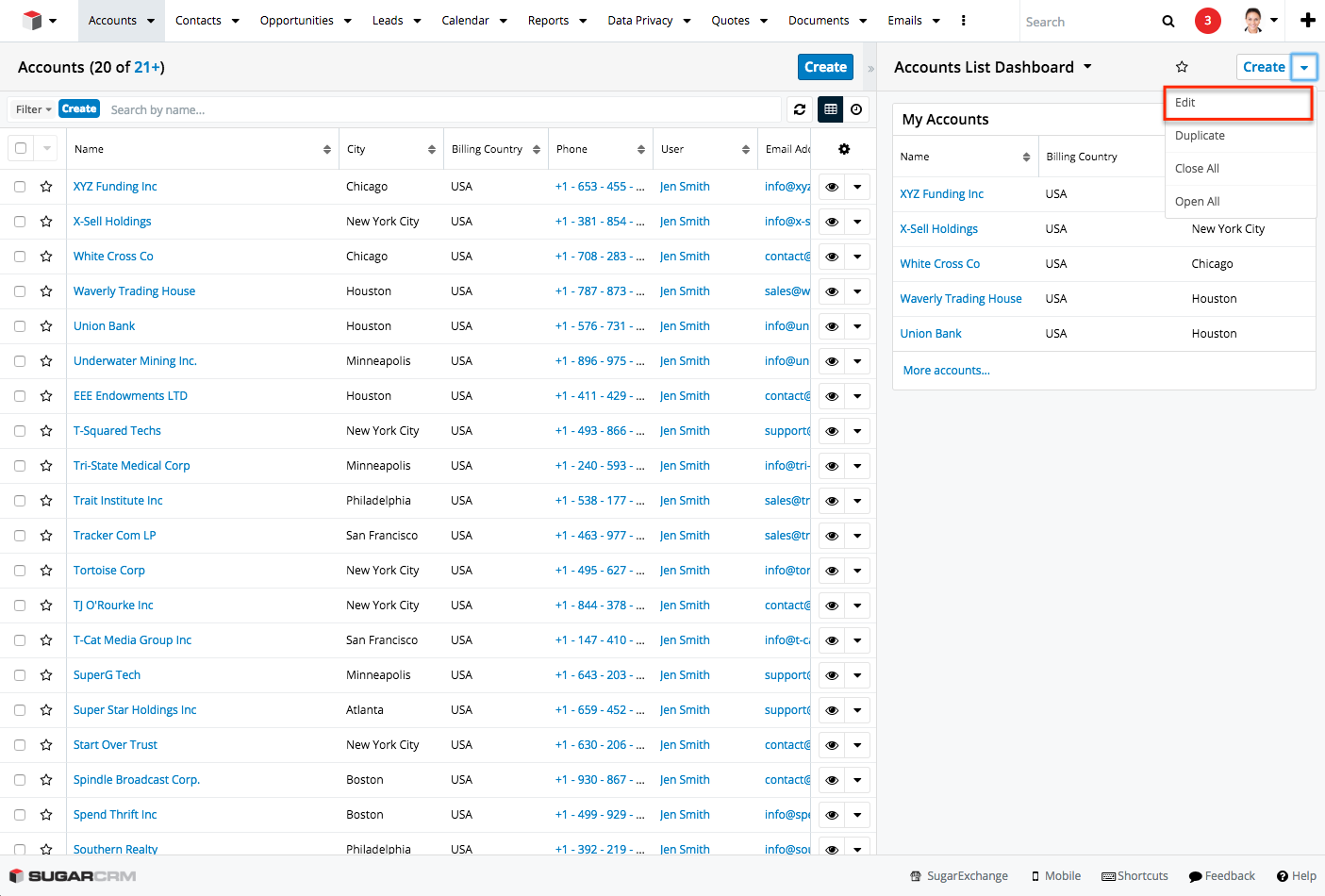
Task: Expand the Contacts module dropdown arrow
Action: (235, 21)
